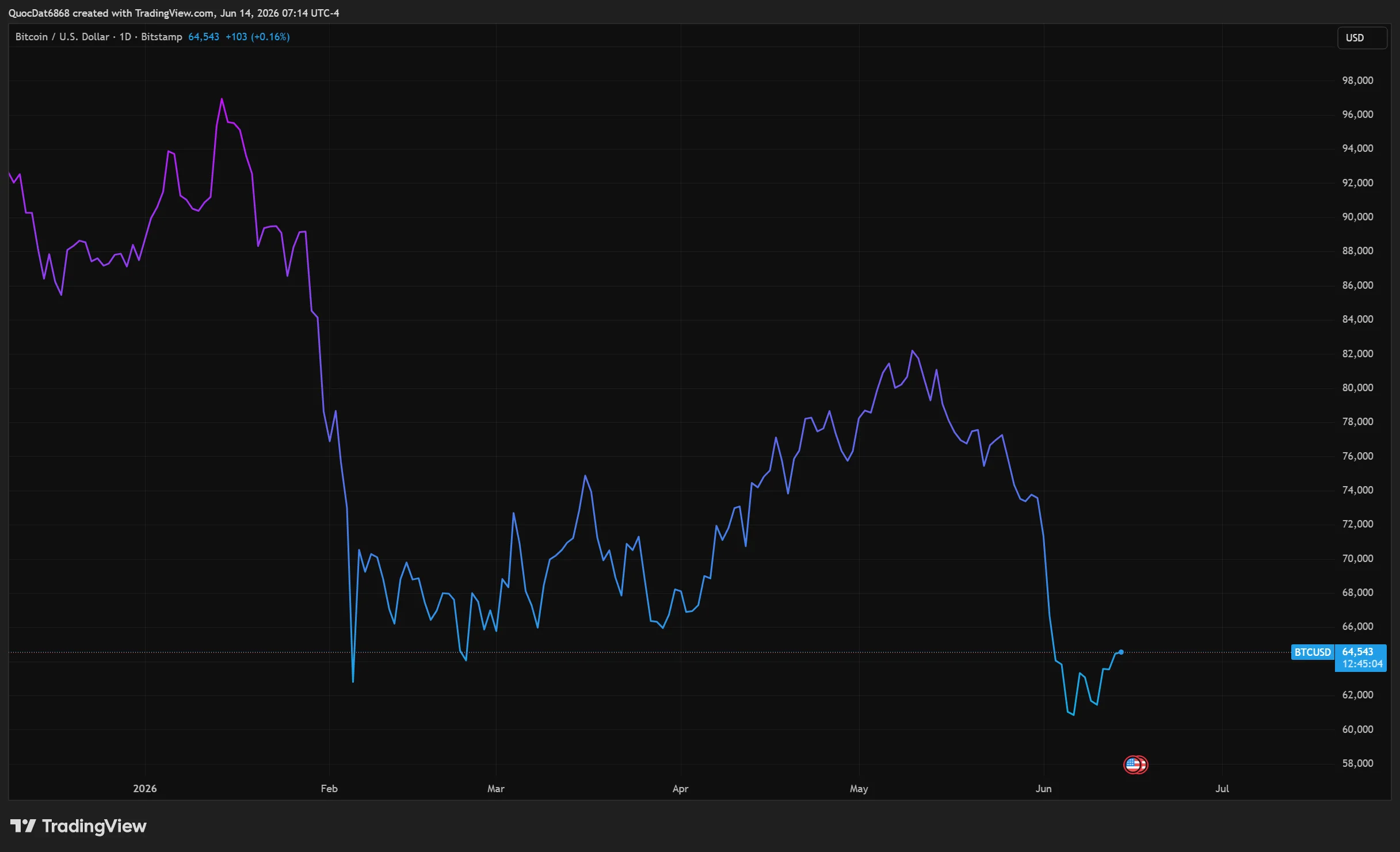
Task: Click the Jul label on time axis
Action: click(x=1222, y=789)
